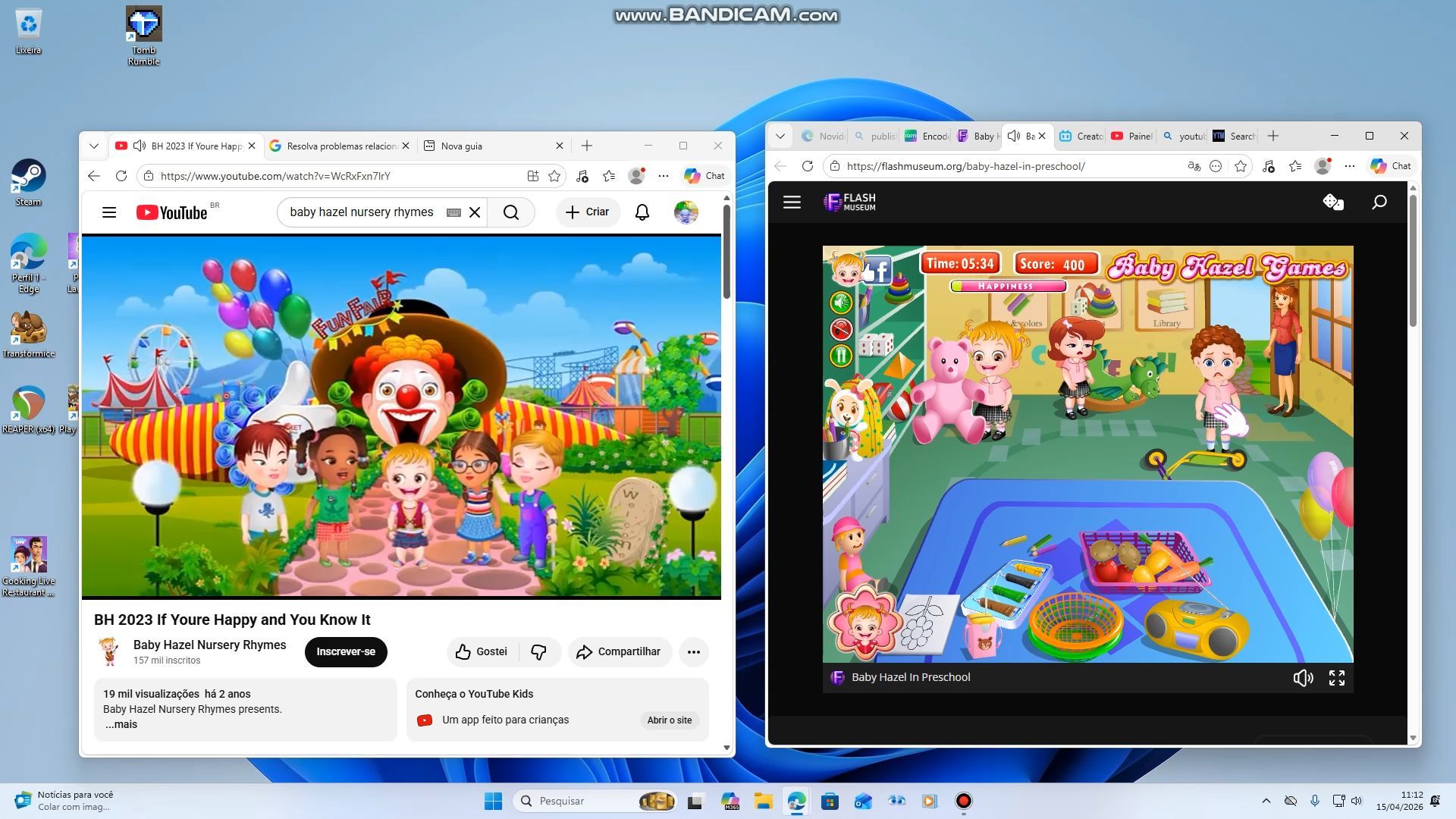Click the Inscrever-se subscribe button
Viewport: 1456px width, 819px height.
(346, 652)
